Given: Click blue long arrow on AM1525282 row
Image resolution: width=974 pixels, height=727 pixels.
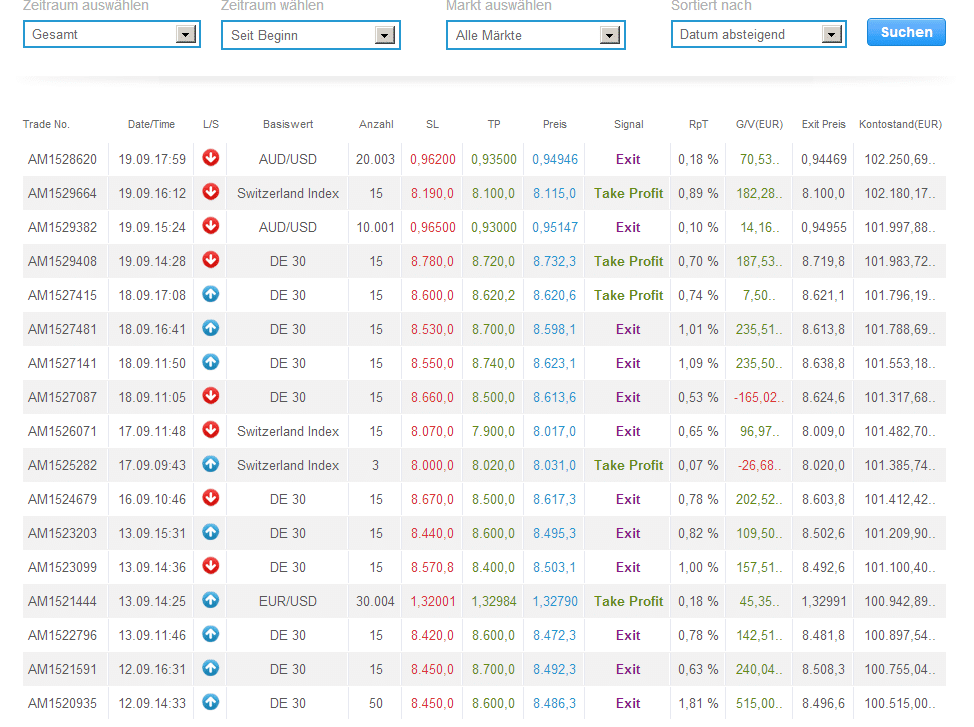Looking at the screenshot, I should [210, 465].
